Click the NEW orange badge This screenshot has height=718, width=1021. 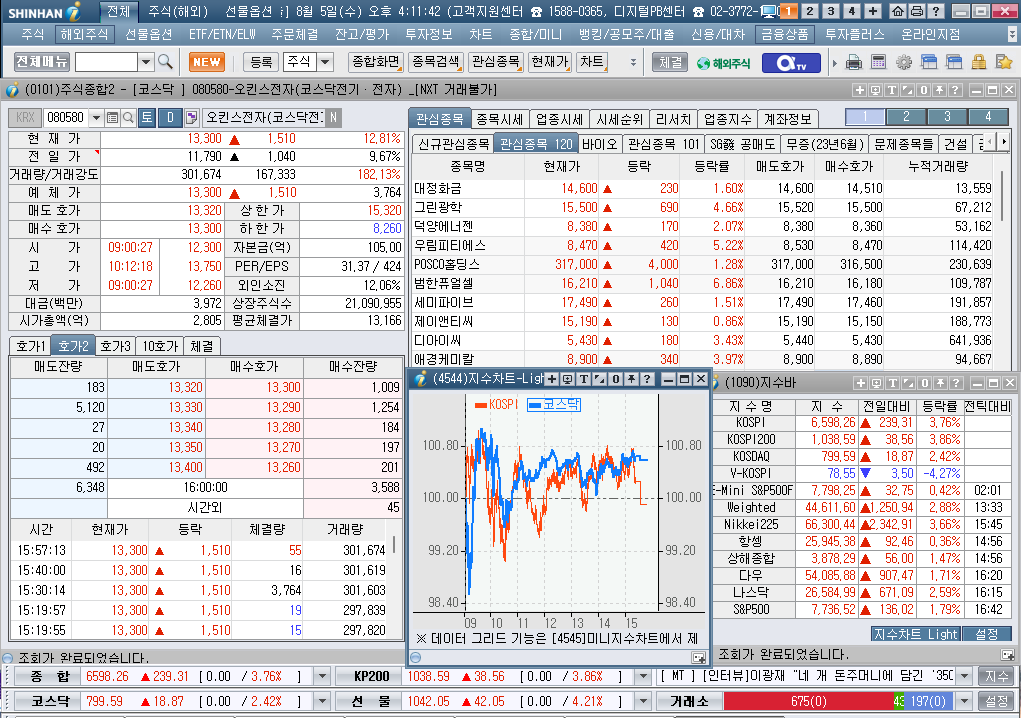tap(207, 62)
